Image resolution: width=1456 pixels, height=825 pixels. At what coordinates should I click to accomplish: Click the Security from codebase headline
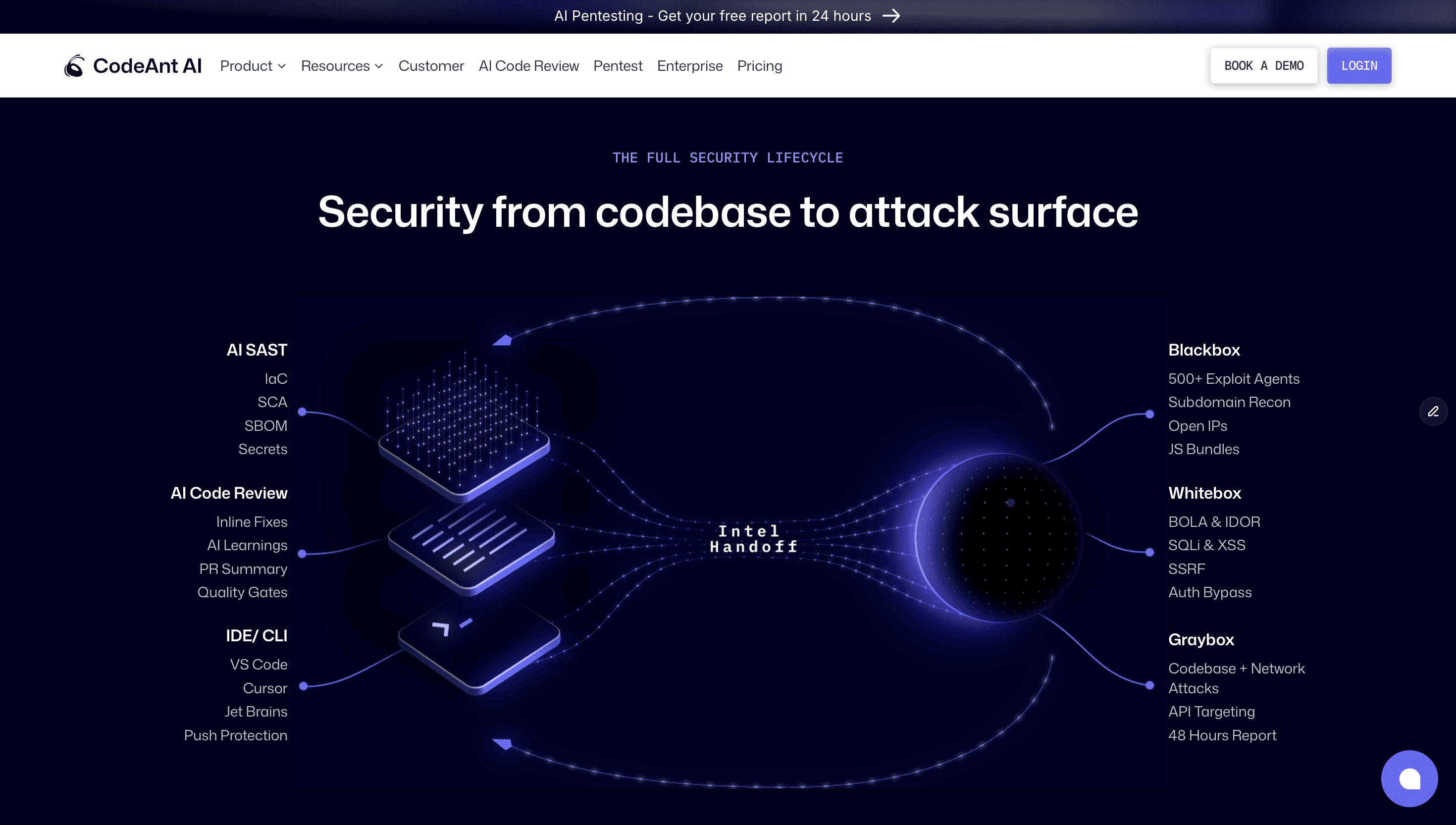click(728, 212)
